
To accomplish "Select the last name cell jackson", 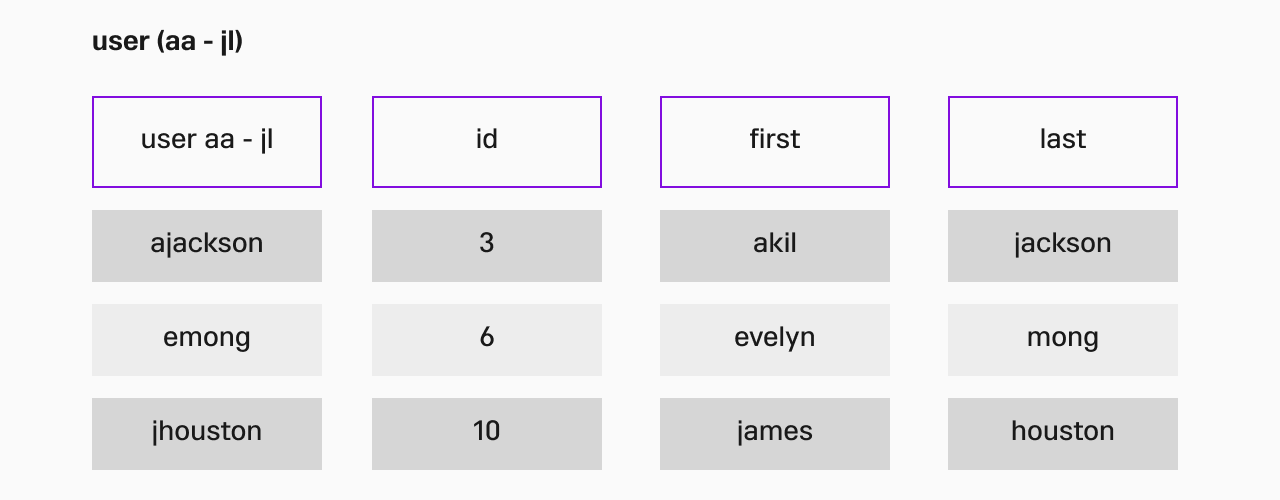I will pos(1063,246).
